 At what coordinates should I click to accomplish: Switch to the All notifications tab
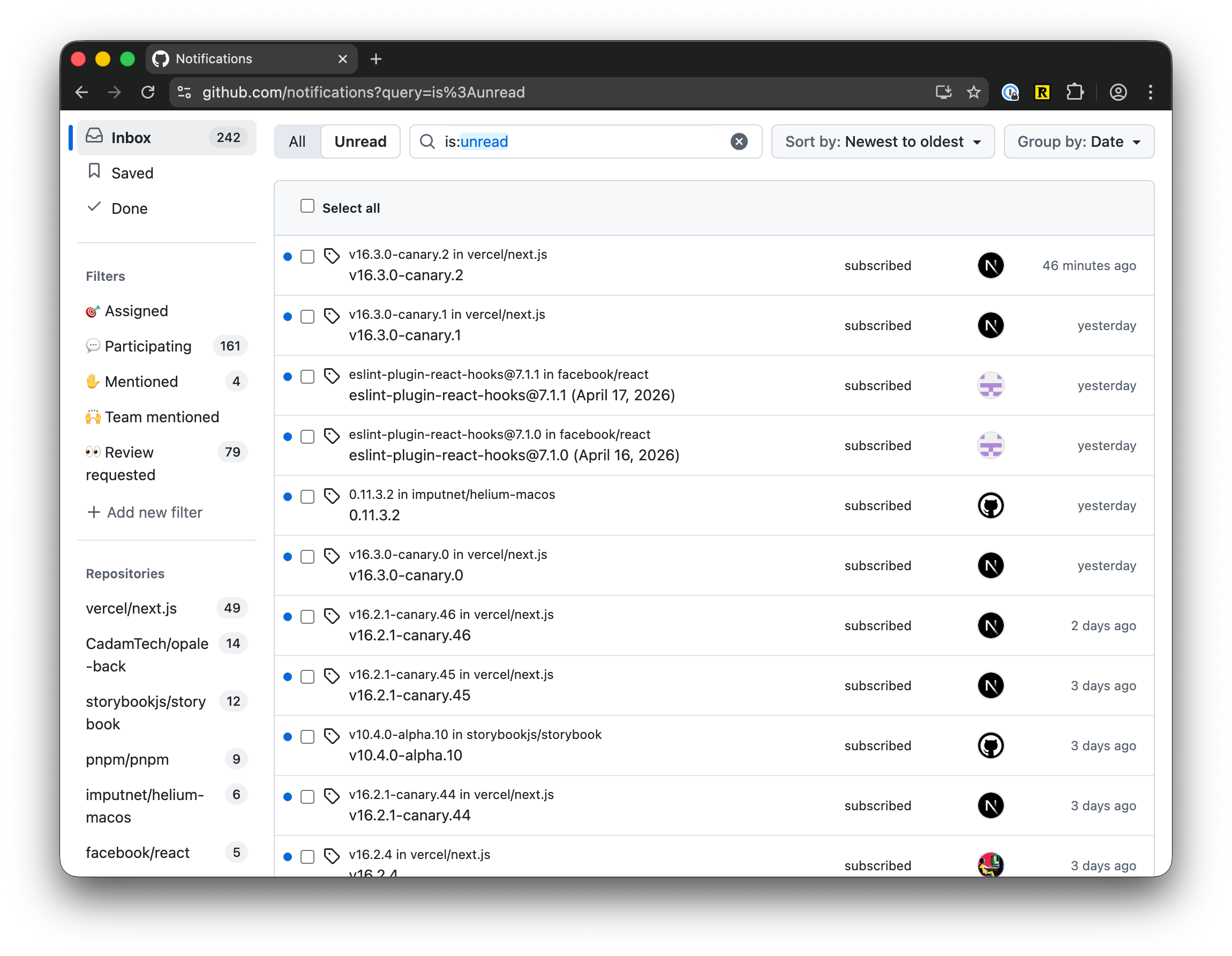[297, 141]
